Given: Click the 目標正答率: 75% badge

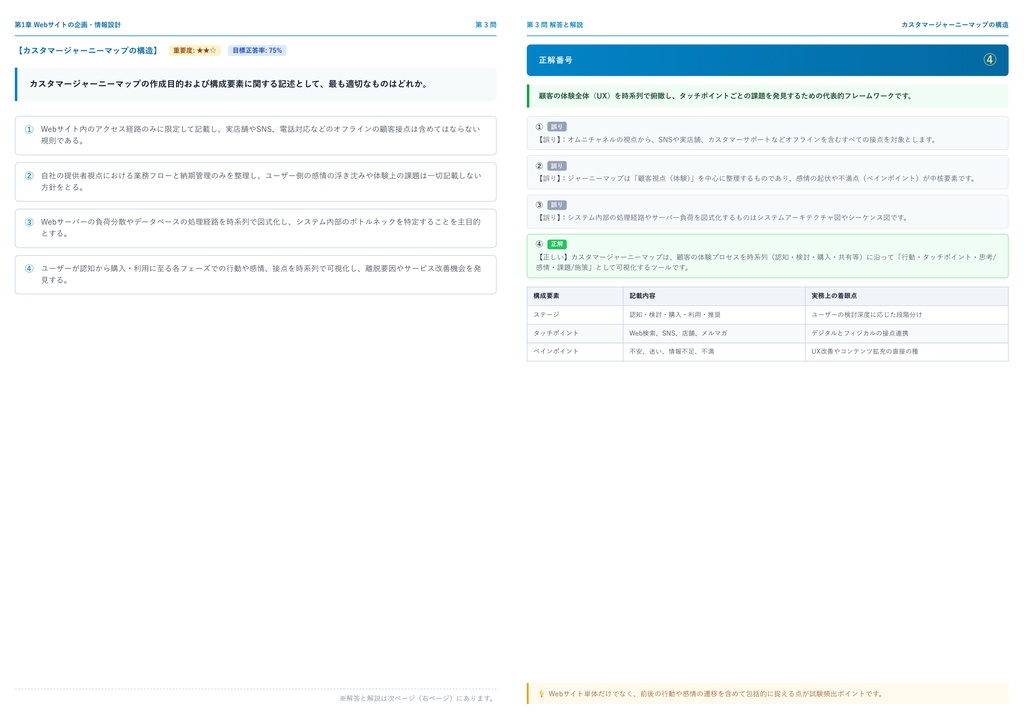Looking at the screenshot, I should 257,50.
